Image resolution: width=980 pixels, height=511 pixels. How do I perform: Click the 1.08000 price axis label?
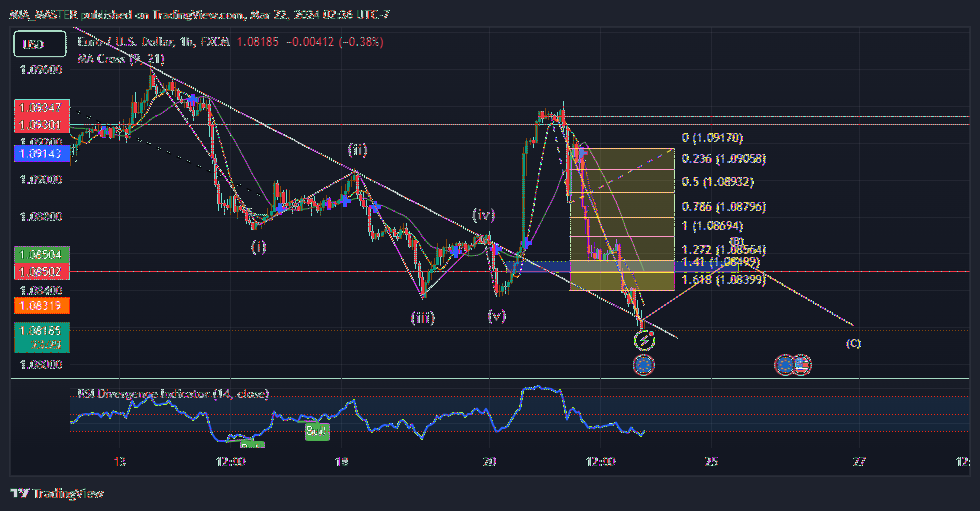click(41, 364)
